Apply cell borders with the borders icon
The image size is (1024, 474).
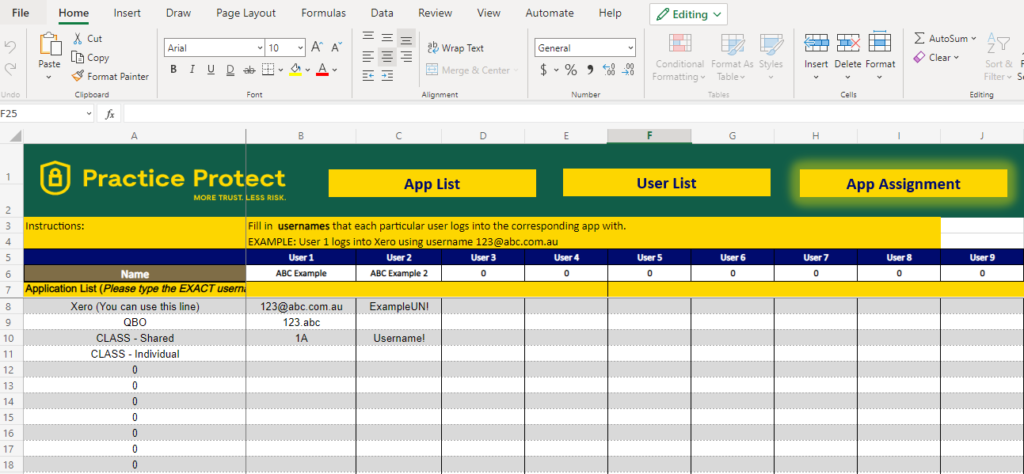pyautogui.click(x=268, y=70)
